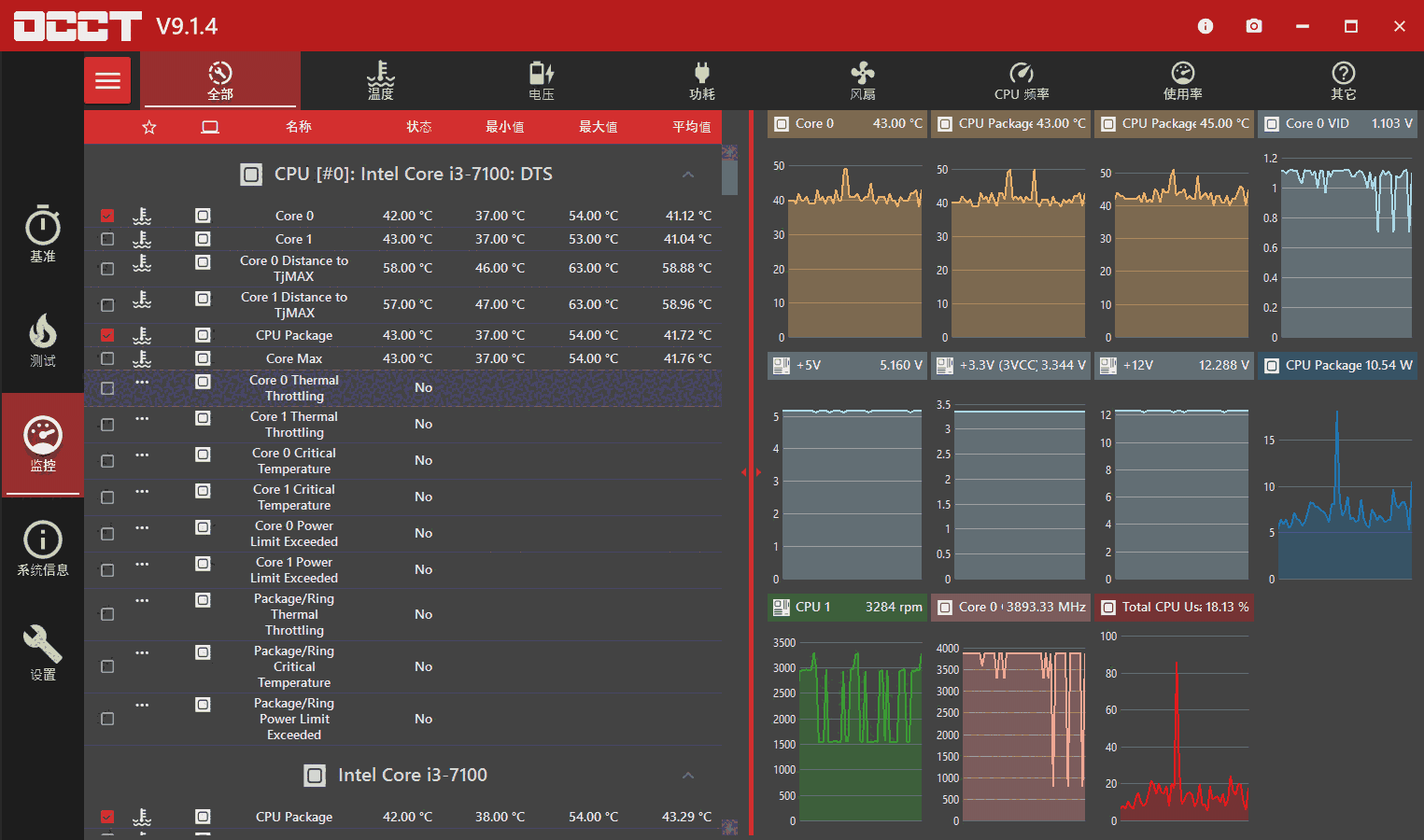Open the 测试 flame test section
1424x840 pixels.
(x=43, y=339)
